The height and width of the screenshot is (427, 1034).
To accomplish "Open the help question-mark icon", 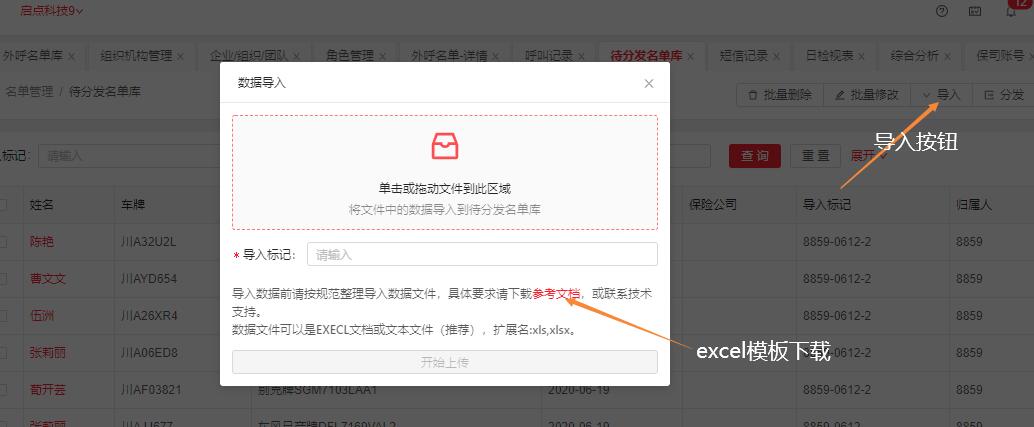I will tap(942, 11).
